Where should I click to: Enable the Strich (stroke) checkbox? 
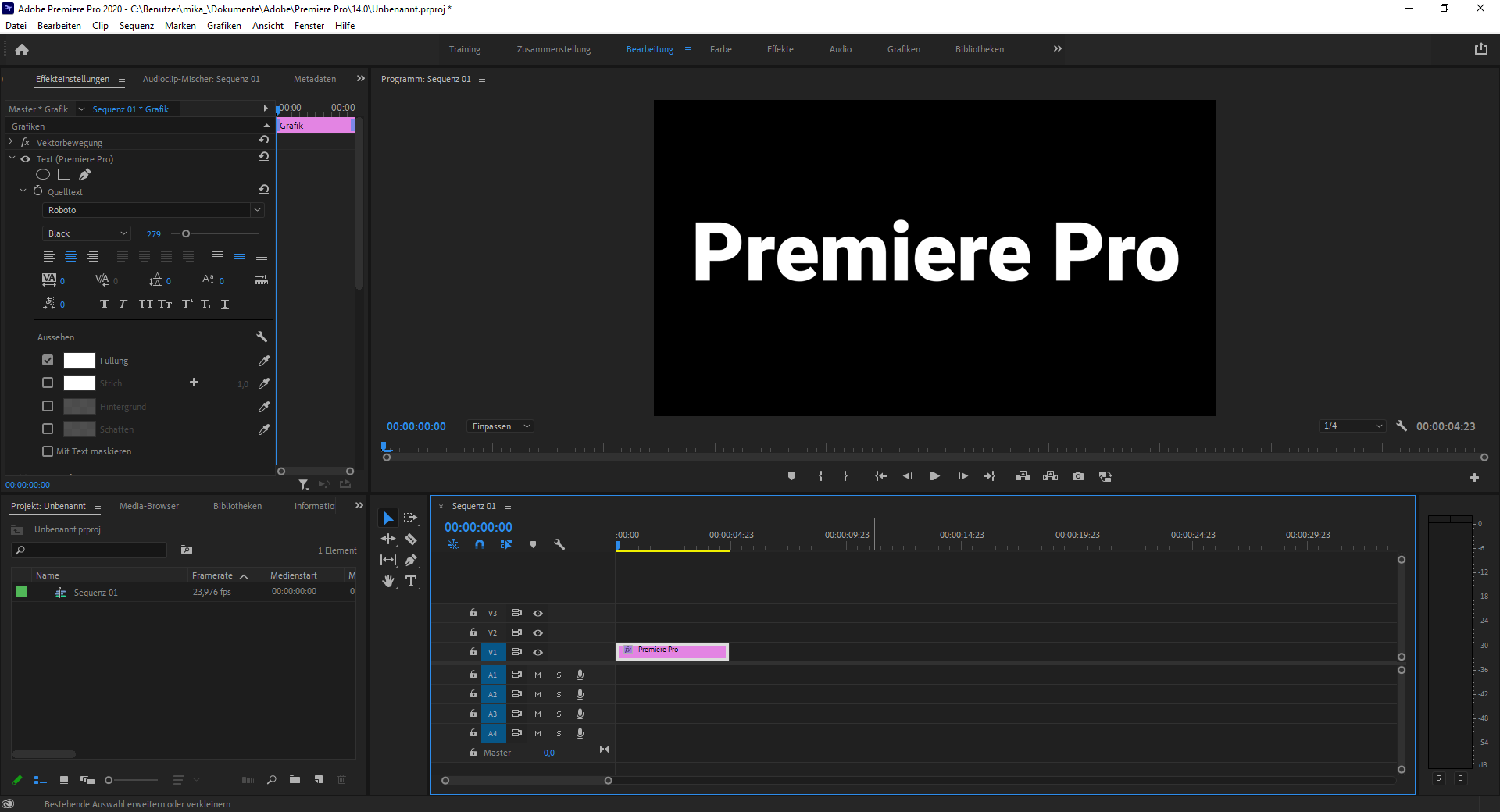click(48, 383)
